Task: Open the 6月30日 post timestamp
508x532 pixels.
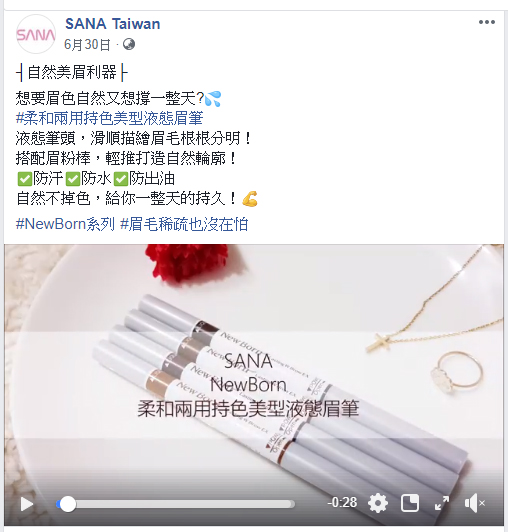Action: (x=87, y=44)
